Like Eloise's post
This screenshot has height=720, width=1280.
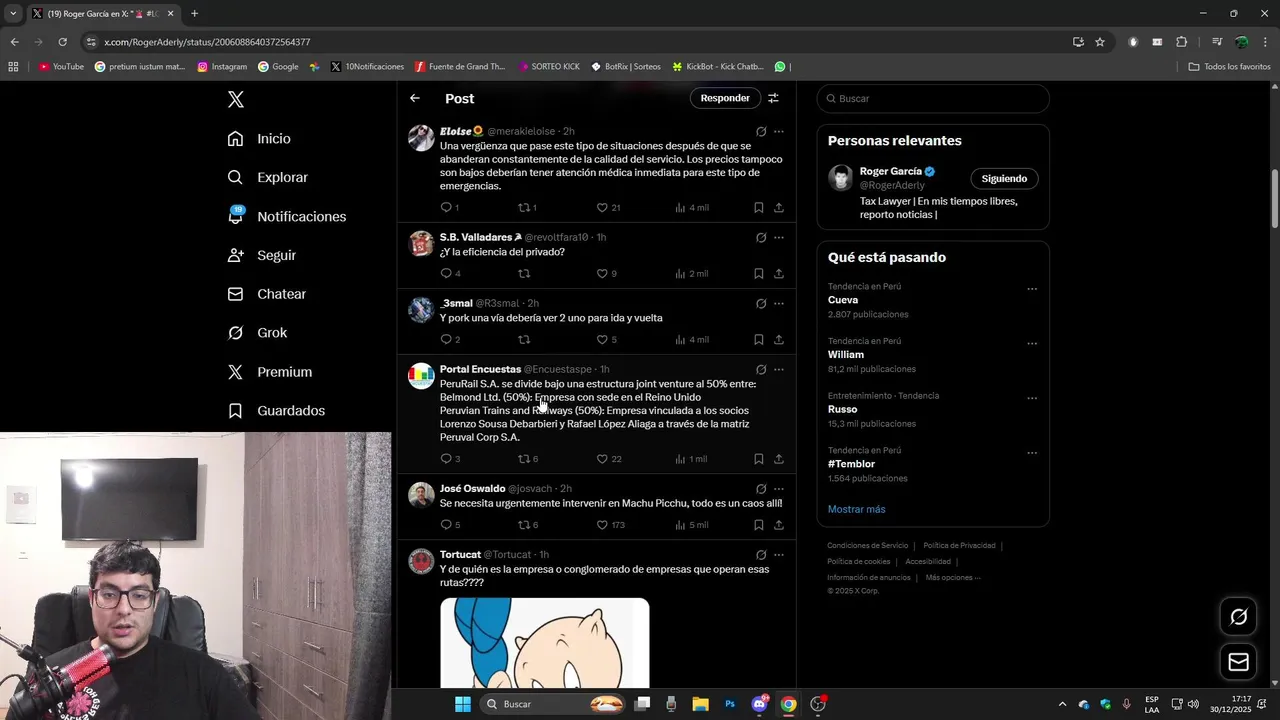[x=602, y=208]
